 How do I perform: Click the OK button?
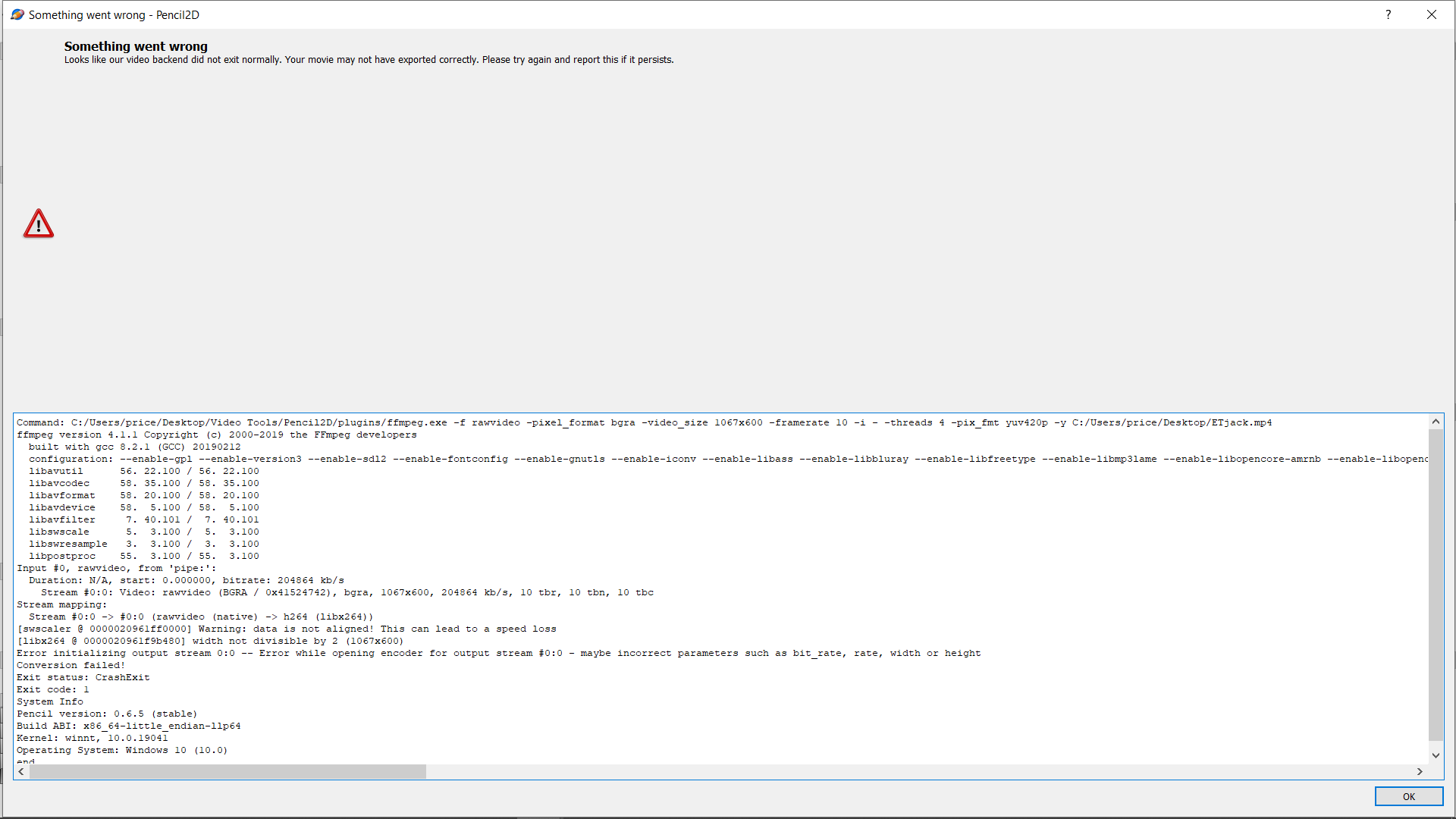pyautogui.click(x=1408, y=796)
